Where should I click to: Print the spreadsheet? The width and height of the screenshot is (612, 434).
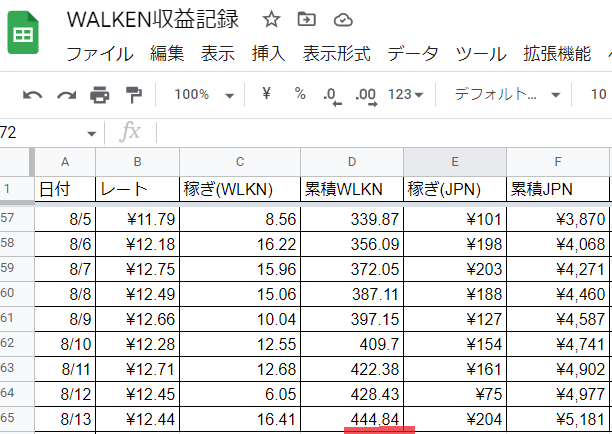point(100,95)
